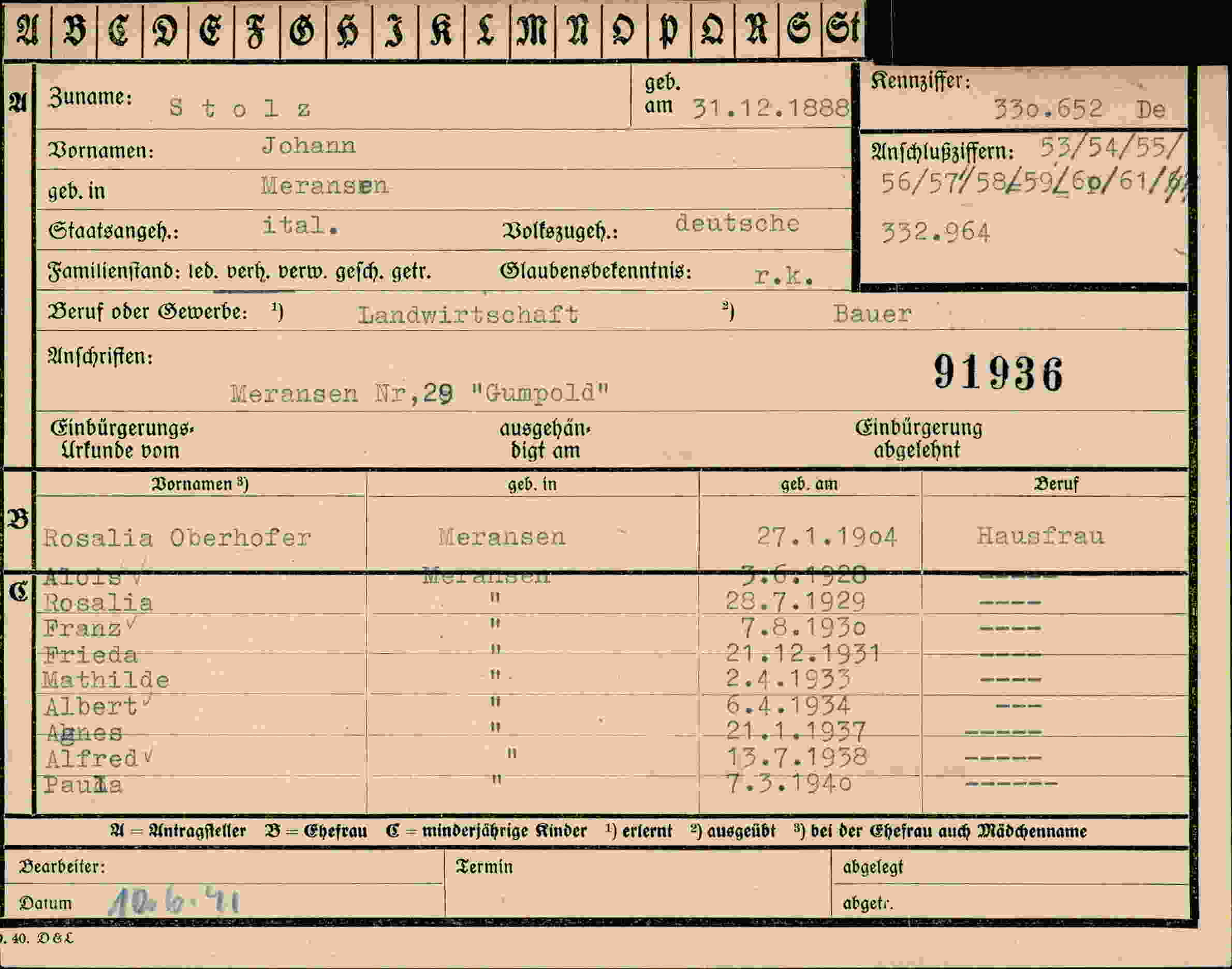Click the 'Bearbeiter:' field label
The height and width of the screenshot is (969, 1232).
[62, 867]
